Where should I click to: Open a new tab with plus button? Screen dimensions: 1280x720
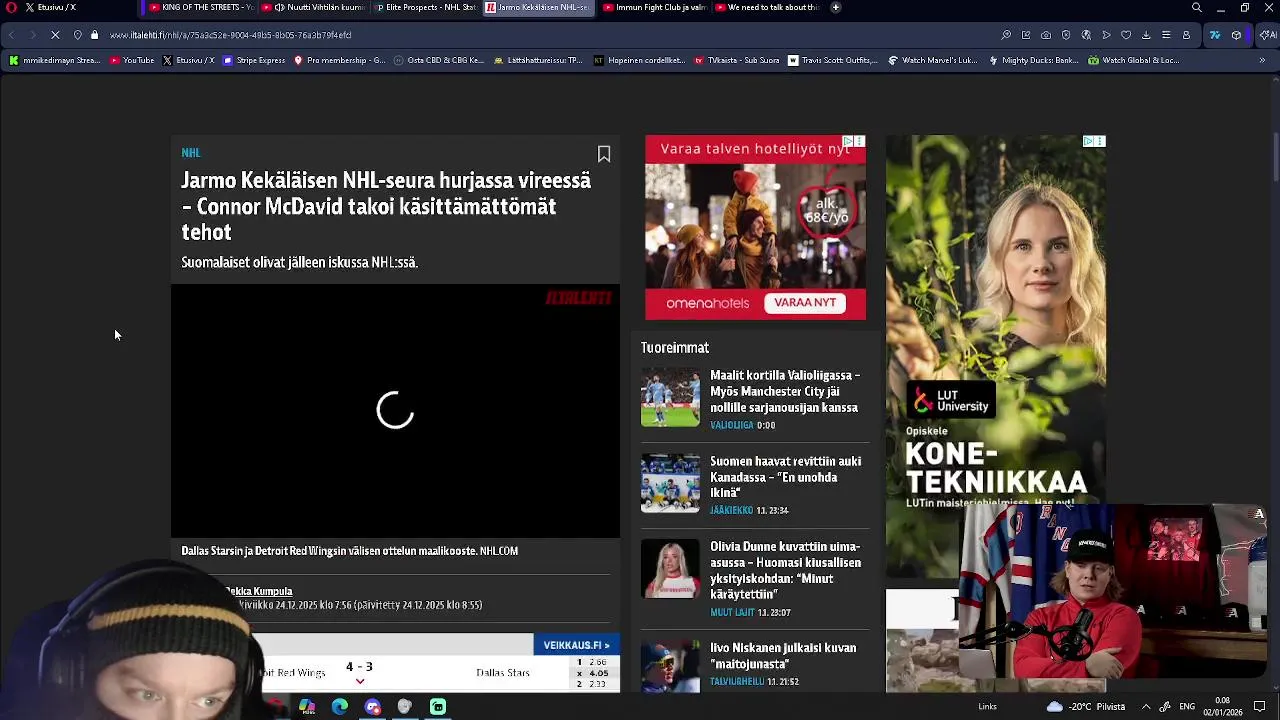tap(836, 7)
